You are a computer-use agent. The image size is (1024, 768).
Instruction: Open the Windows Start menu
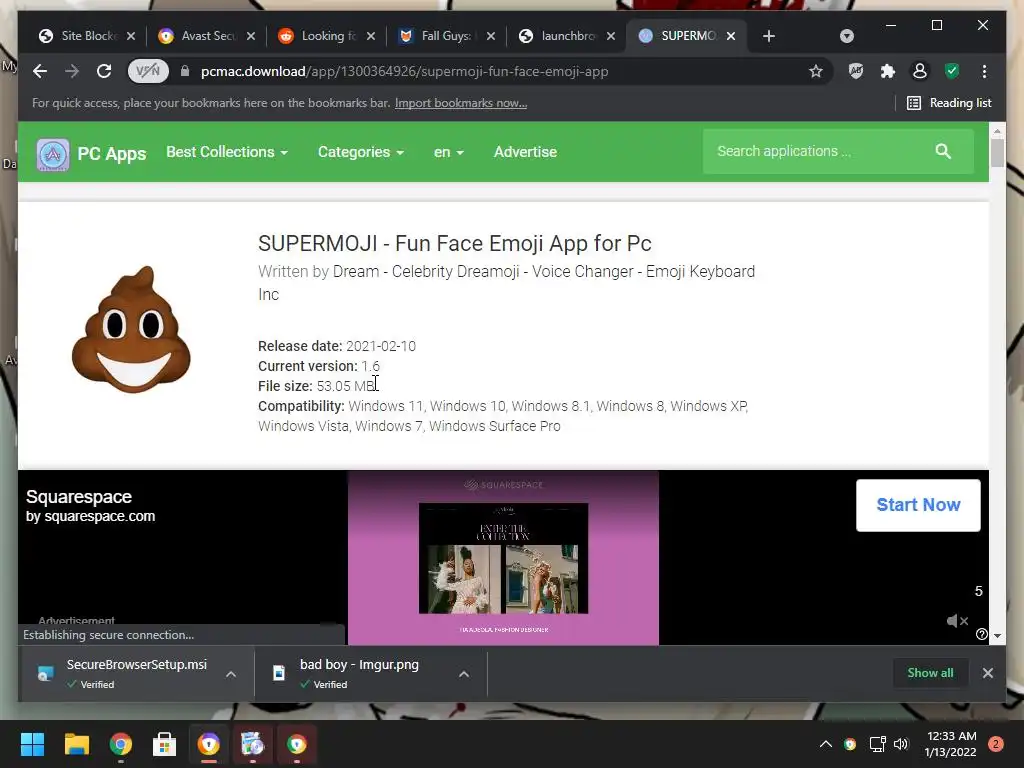tap(32, 744)
